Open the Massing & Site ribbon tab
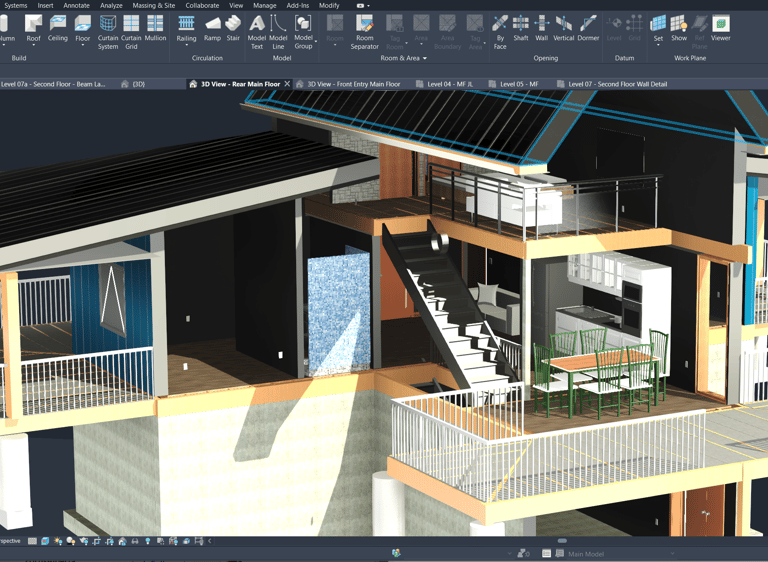This screenshot has width=768, height=562. pyautogui.click(x=154, y=5)
